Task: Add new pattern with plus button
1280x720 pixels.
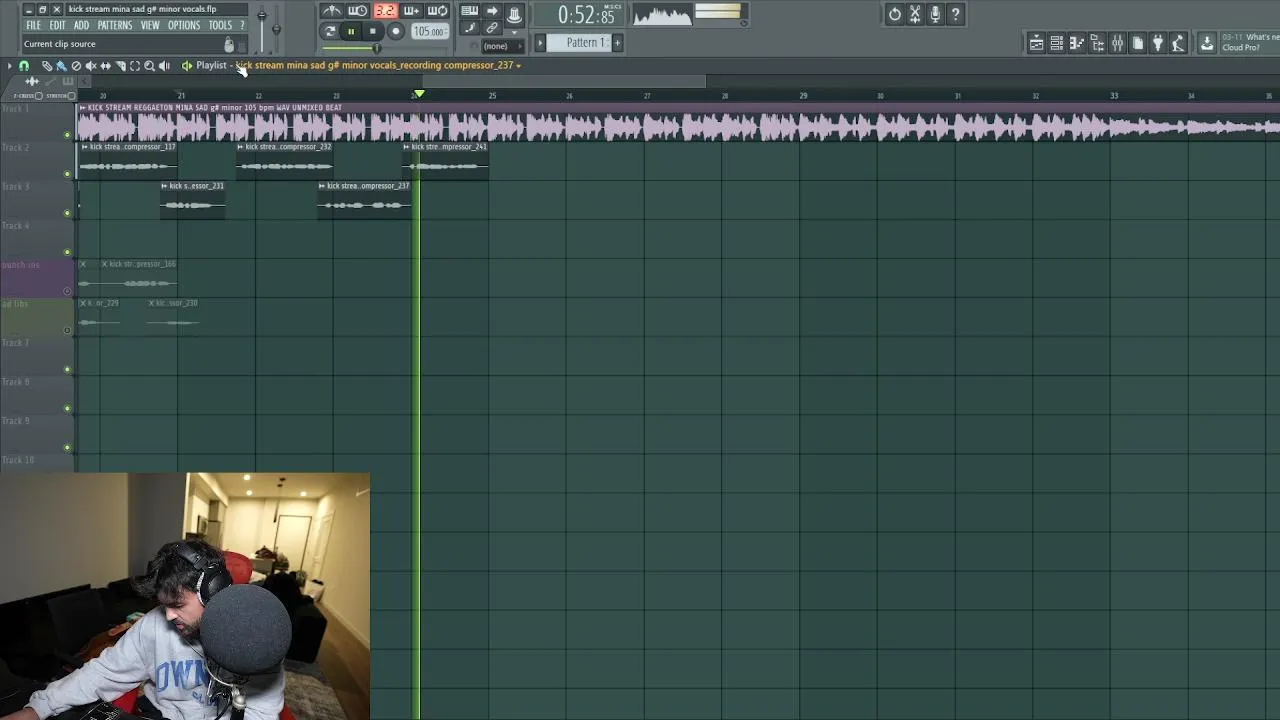Action: click(x=617, y=43)
